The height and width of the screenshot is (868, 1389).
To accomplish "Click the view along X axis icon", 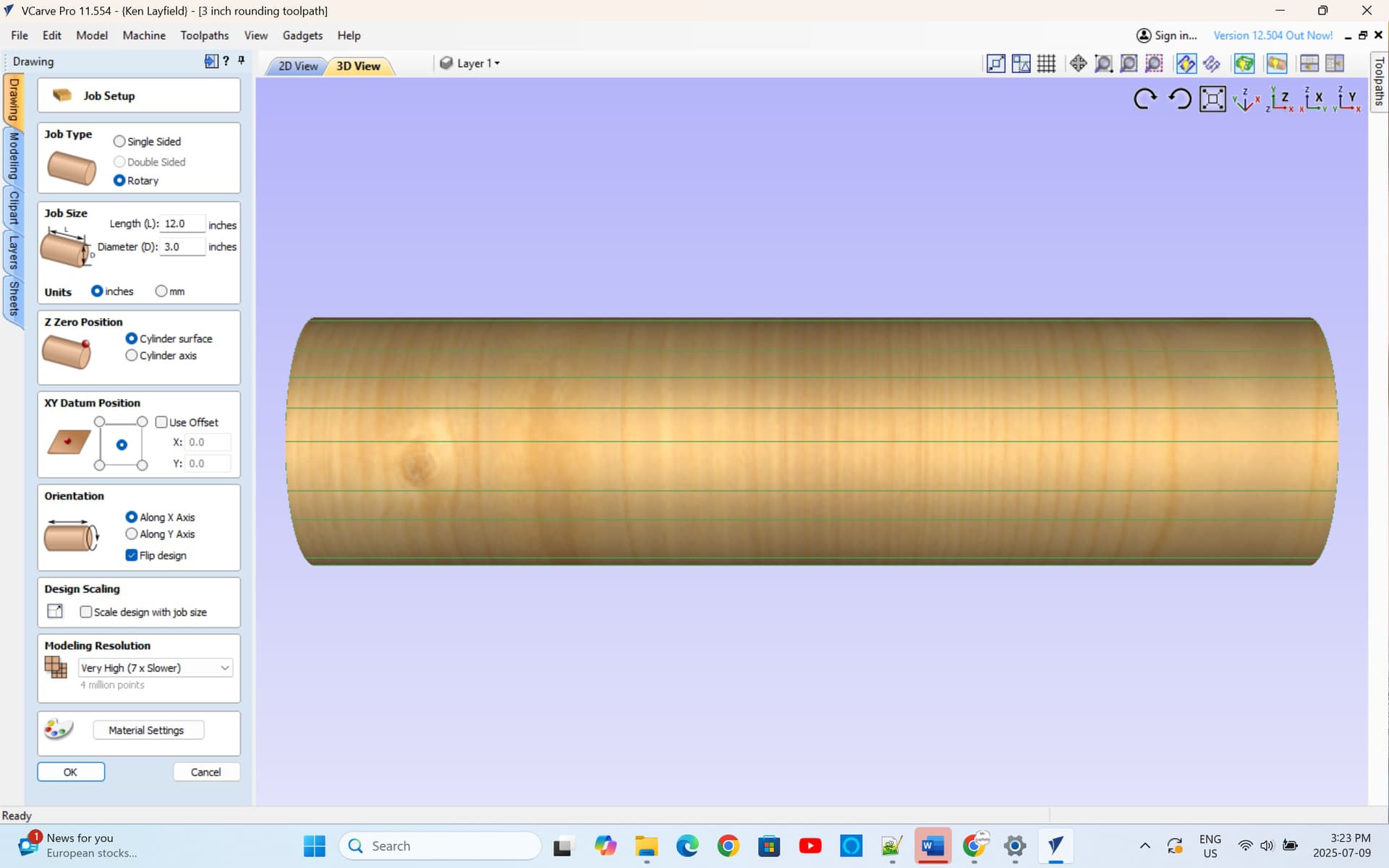I will pos(1314,99).
